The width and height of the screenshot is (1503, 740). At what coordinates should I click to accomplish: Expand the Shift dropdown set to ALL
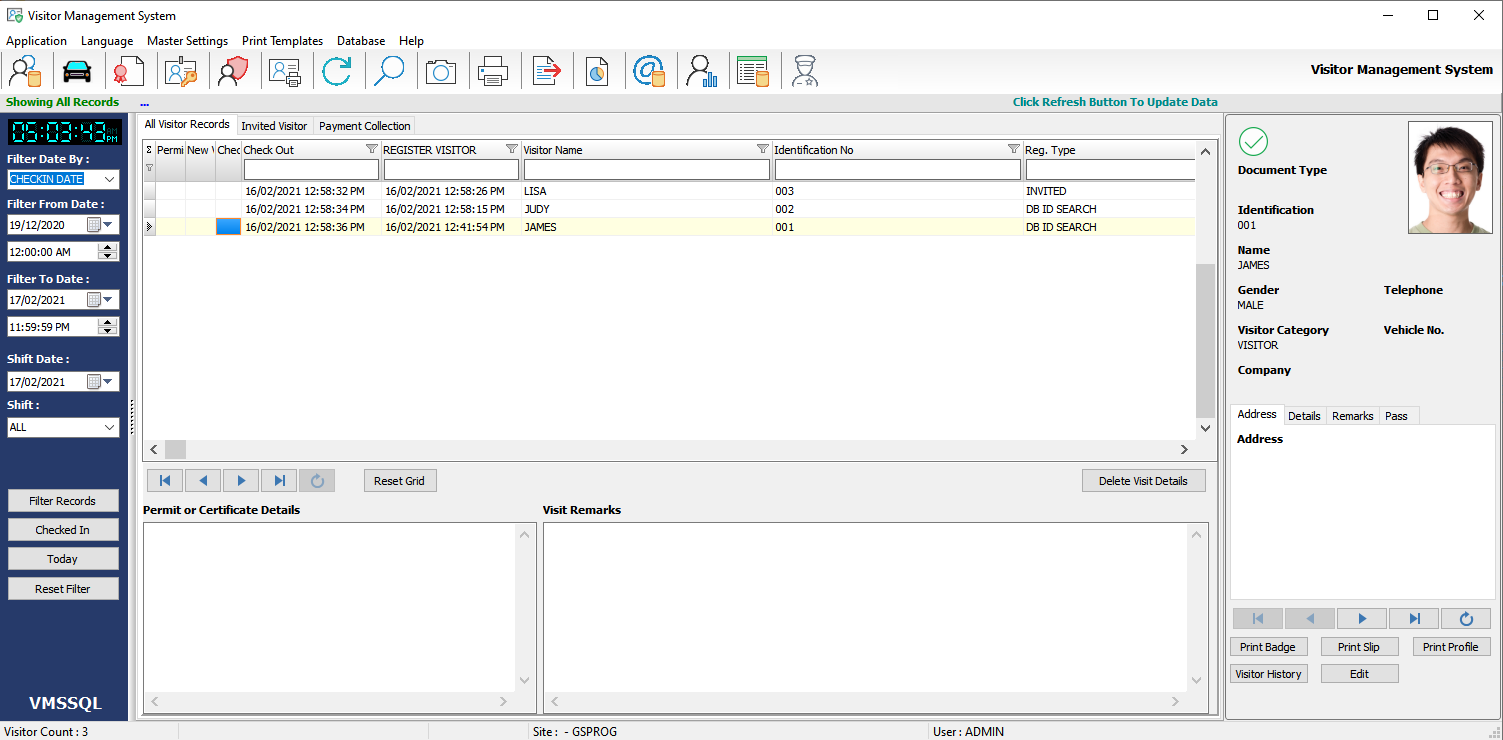click(x=109, y=427)
